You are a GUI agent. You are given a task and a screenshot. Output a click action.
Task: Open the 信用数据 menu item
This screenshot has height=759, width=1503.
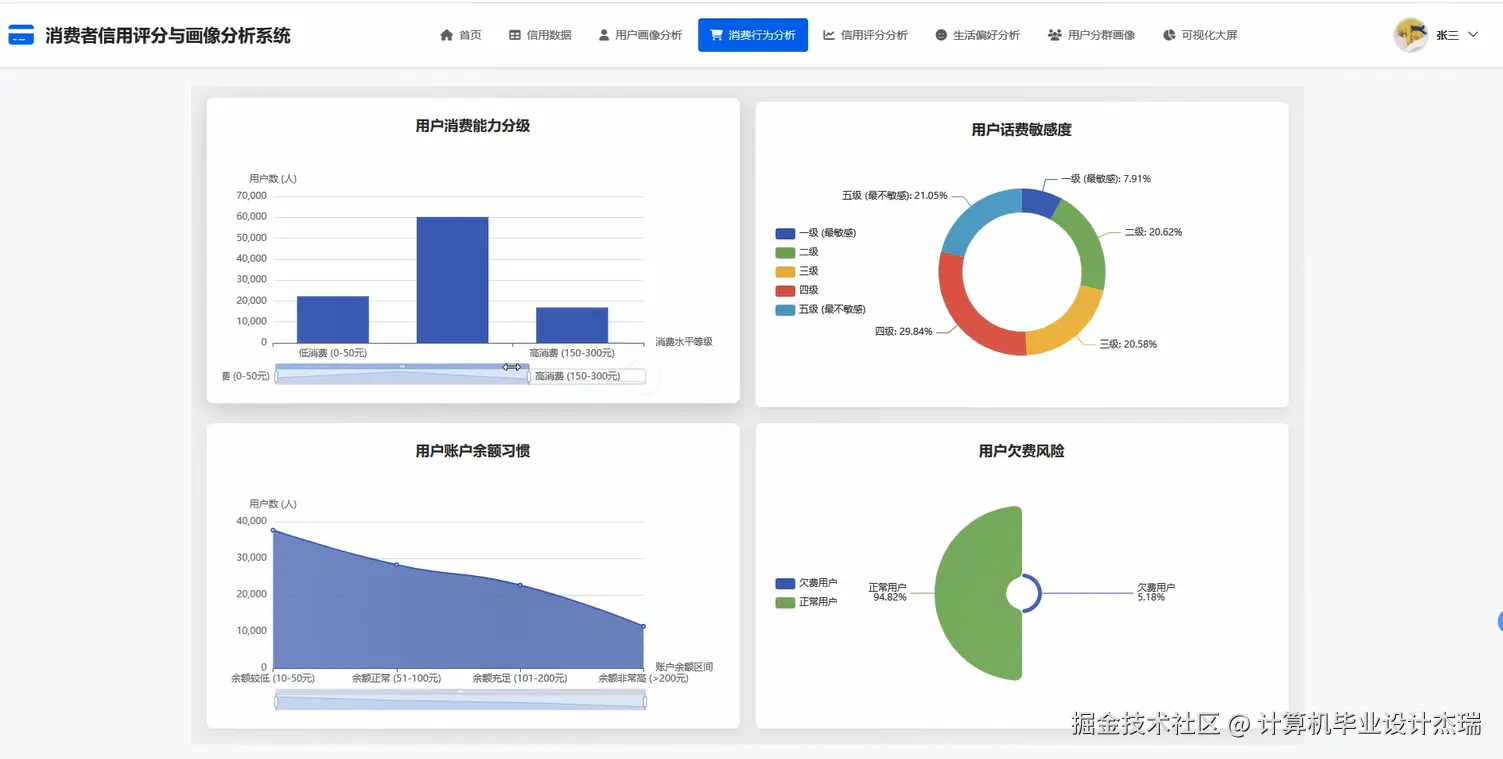pos(540,35)
